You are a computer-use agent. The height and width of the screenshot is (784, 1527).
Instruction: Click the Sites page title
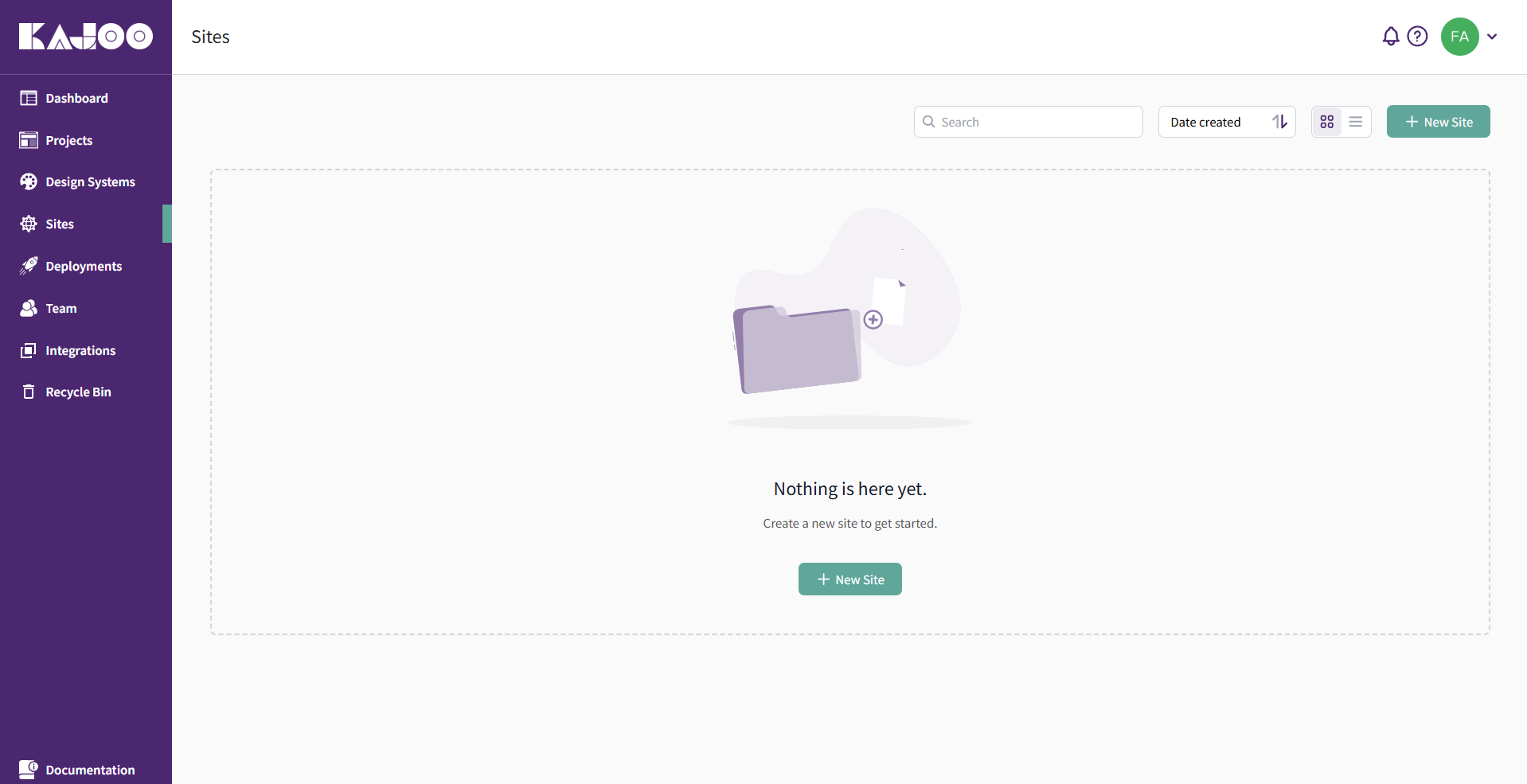click(x=210, y=37)
